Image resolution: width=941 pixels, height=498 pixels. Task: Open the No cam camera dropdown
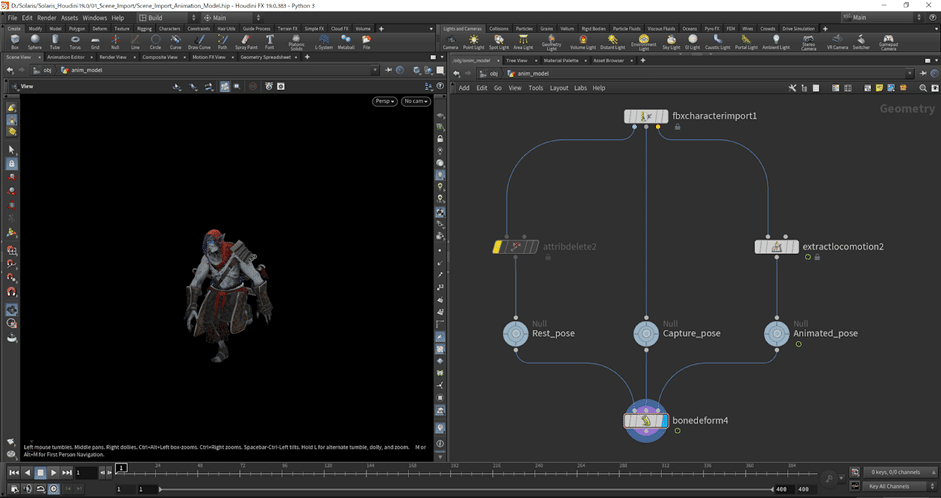(414, 101)
